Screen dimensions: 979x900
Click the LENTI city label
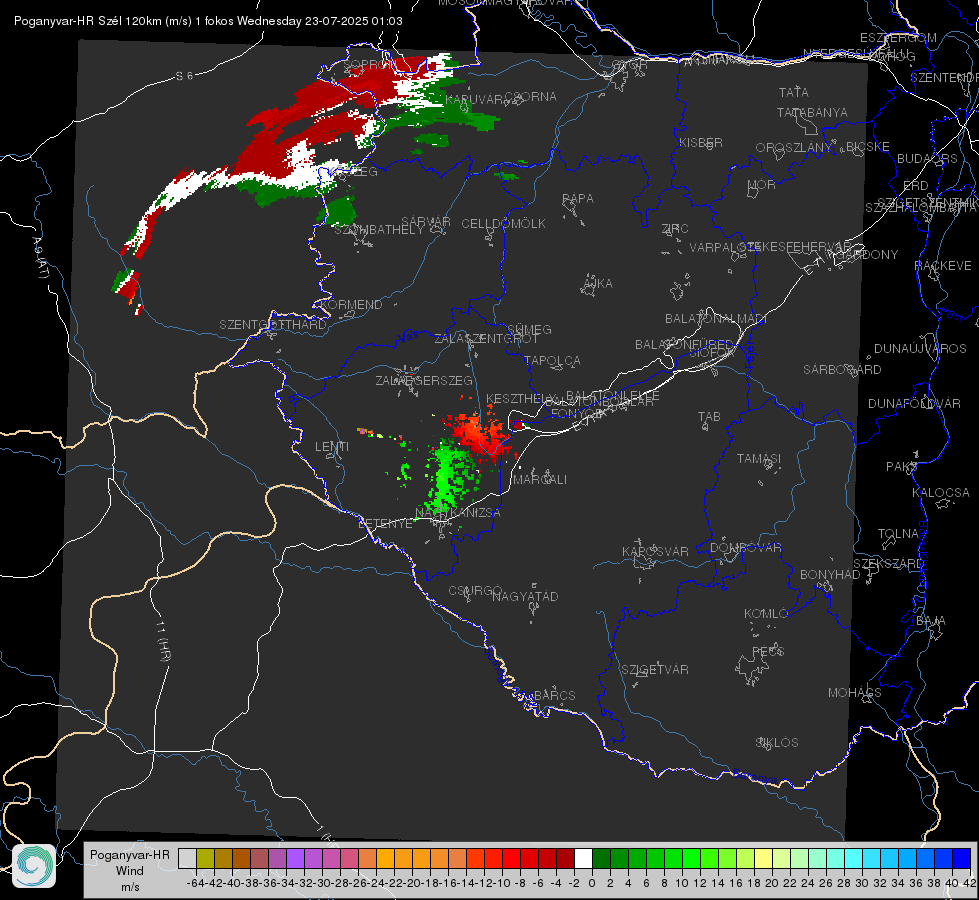coord(332,447)
